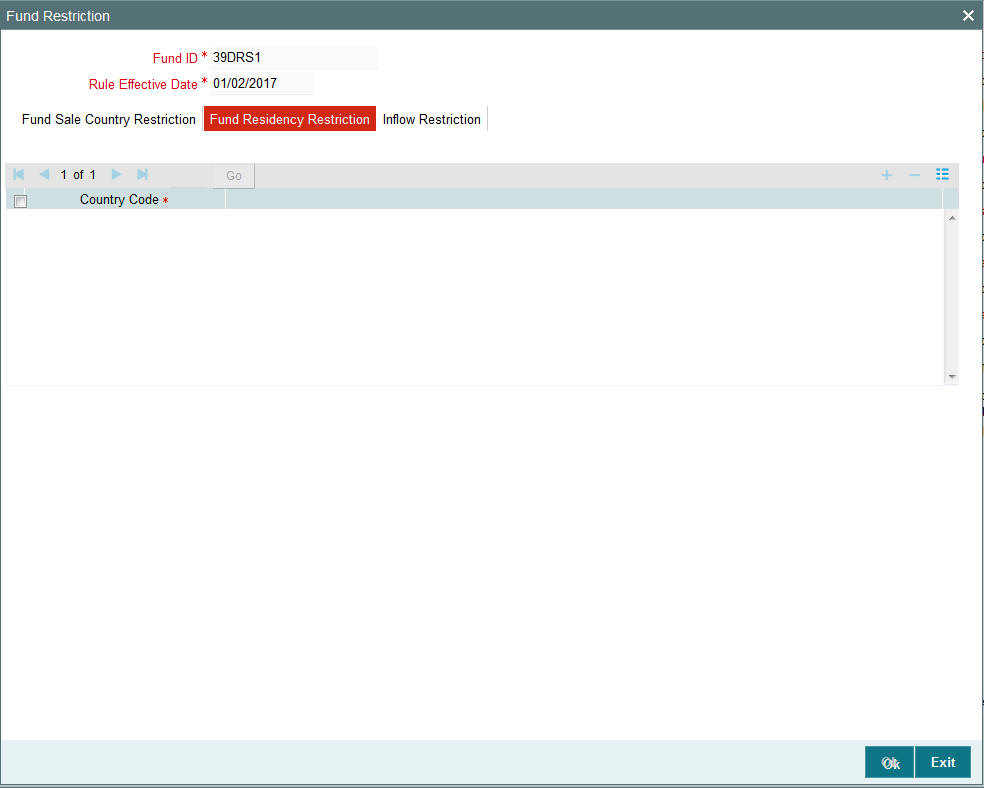Click the Exit button

tap(943, 762)
